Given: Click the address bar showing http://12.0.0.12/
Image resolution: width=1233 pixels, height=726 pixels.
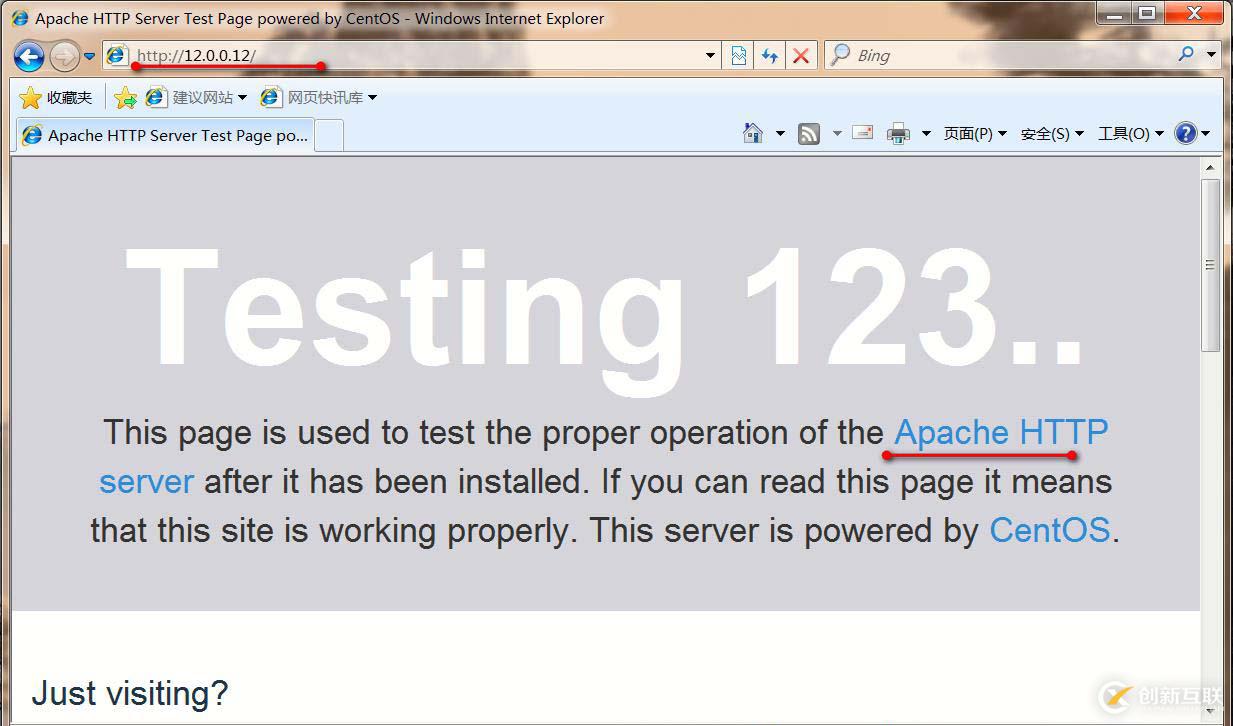Looking at the screenshot, I should 410,55.
